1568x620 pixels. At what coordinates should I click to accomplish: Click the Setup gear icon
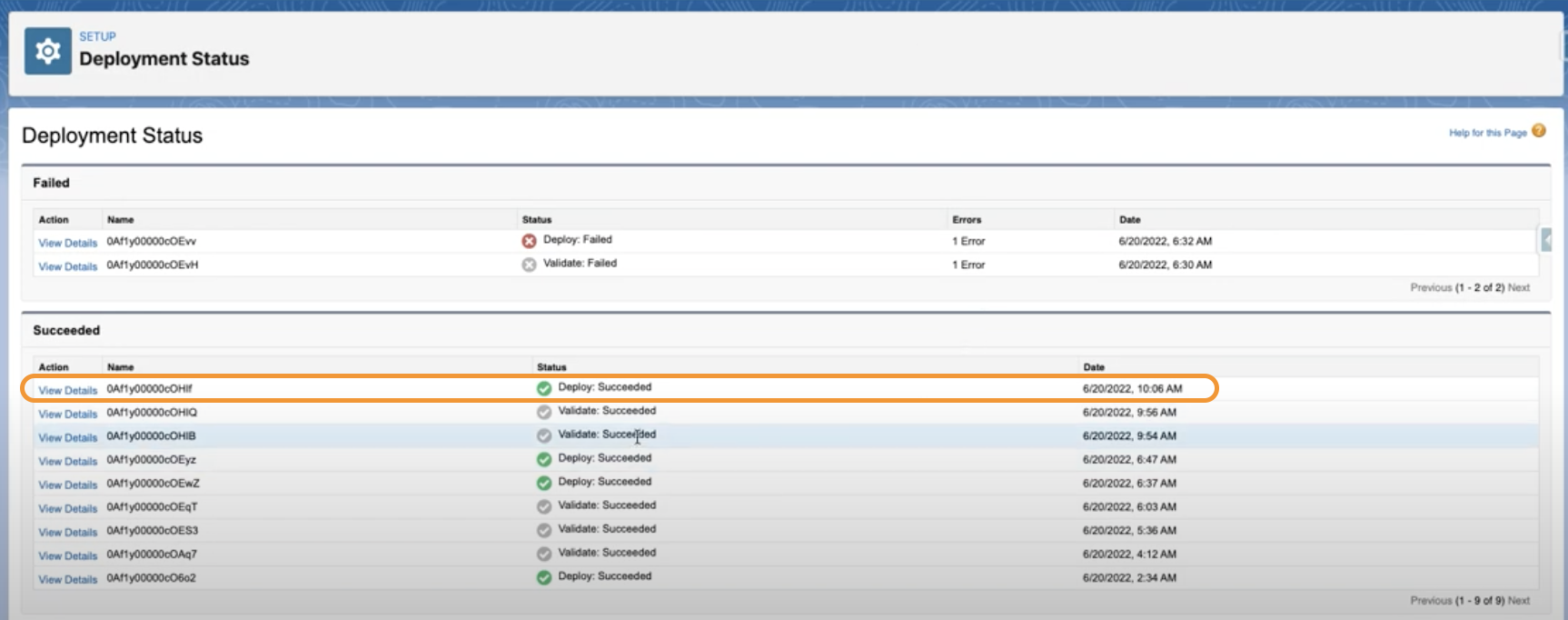[47, 51]
